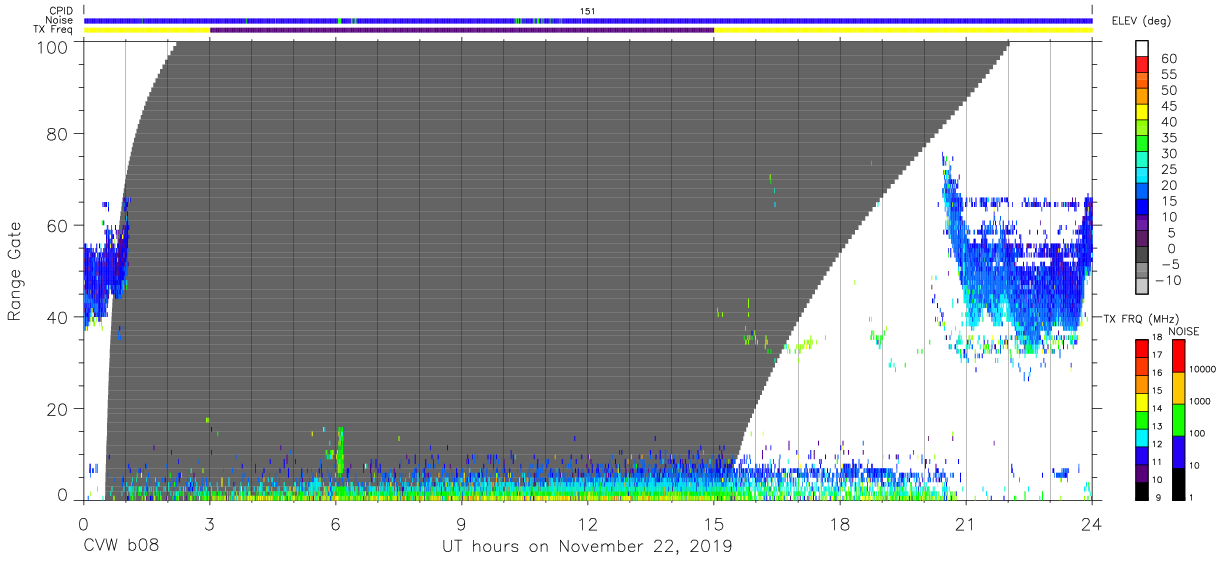The height and width of the screenshot is (567, 1228).
Task: Pick the green 13-14 MHz frequency swatch
Action: pos(1142,418)
